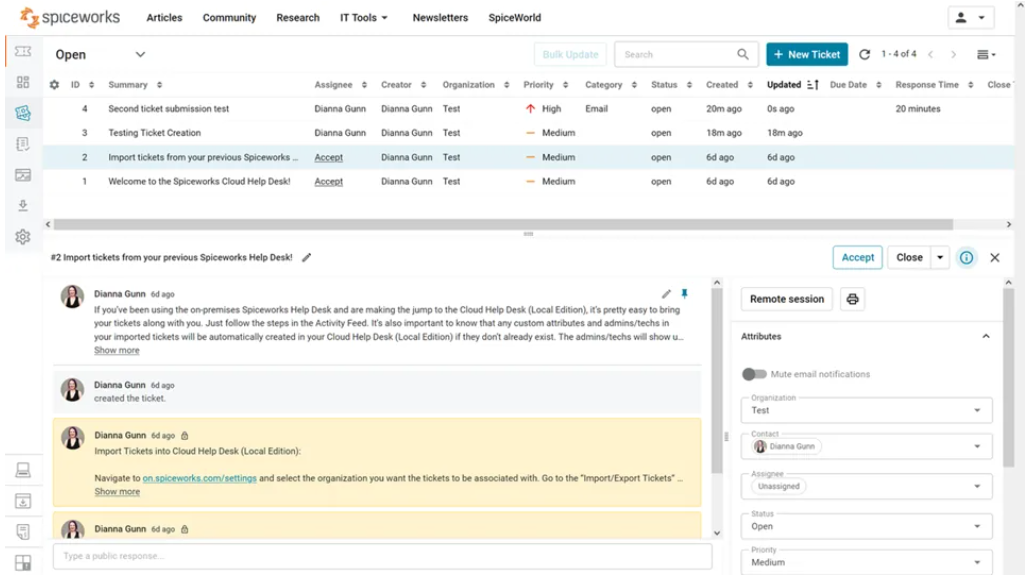Image resolution: width=1027 pixels, height=579 pixels.
Task: Click the layout grid icon at sidebar bottom
Action: pos(23,563)
